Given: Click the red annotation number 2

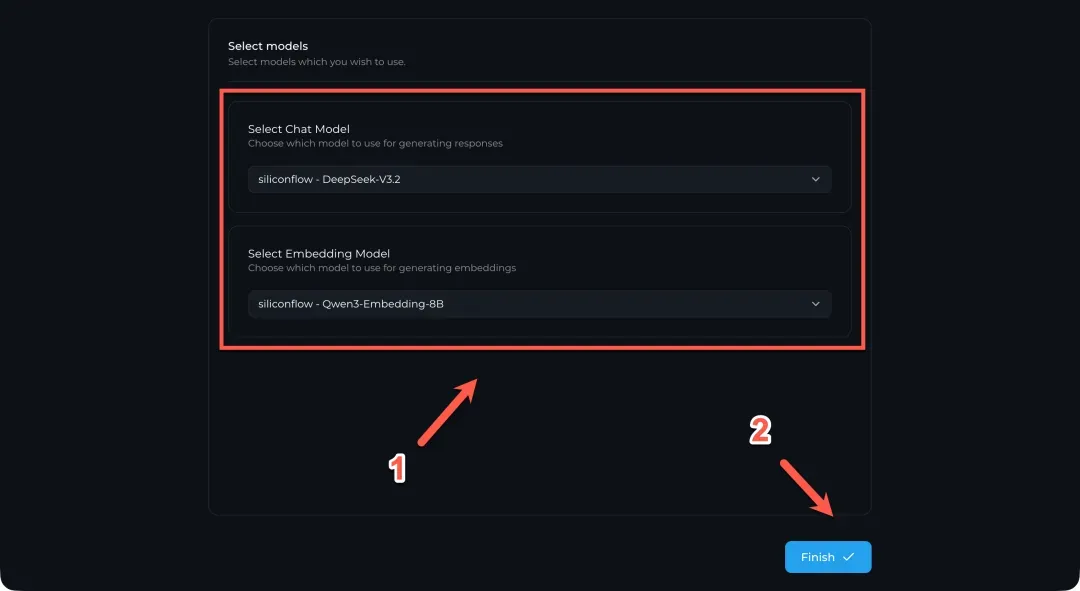Looking at the screenshot, I should pos(760,430).
